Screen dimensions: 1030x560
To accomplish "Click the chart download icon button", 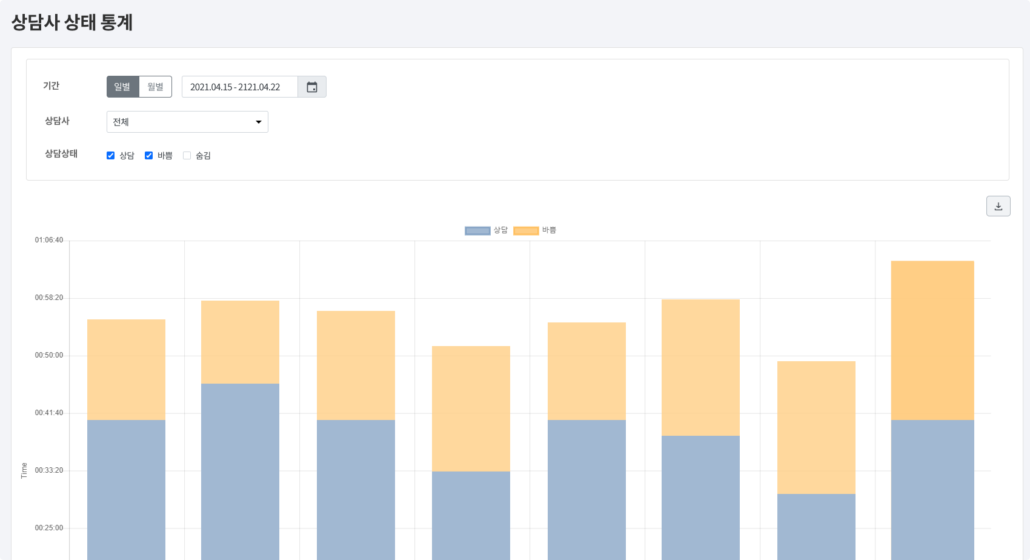I will (x=998, y=206).
